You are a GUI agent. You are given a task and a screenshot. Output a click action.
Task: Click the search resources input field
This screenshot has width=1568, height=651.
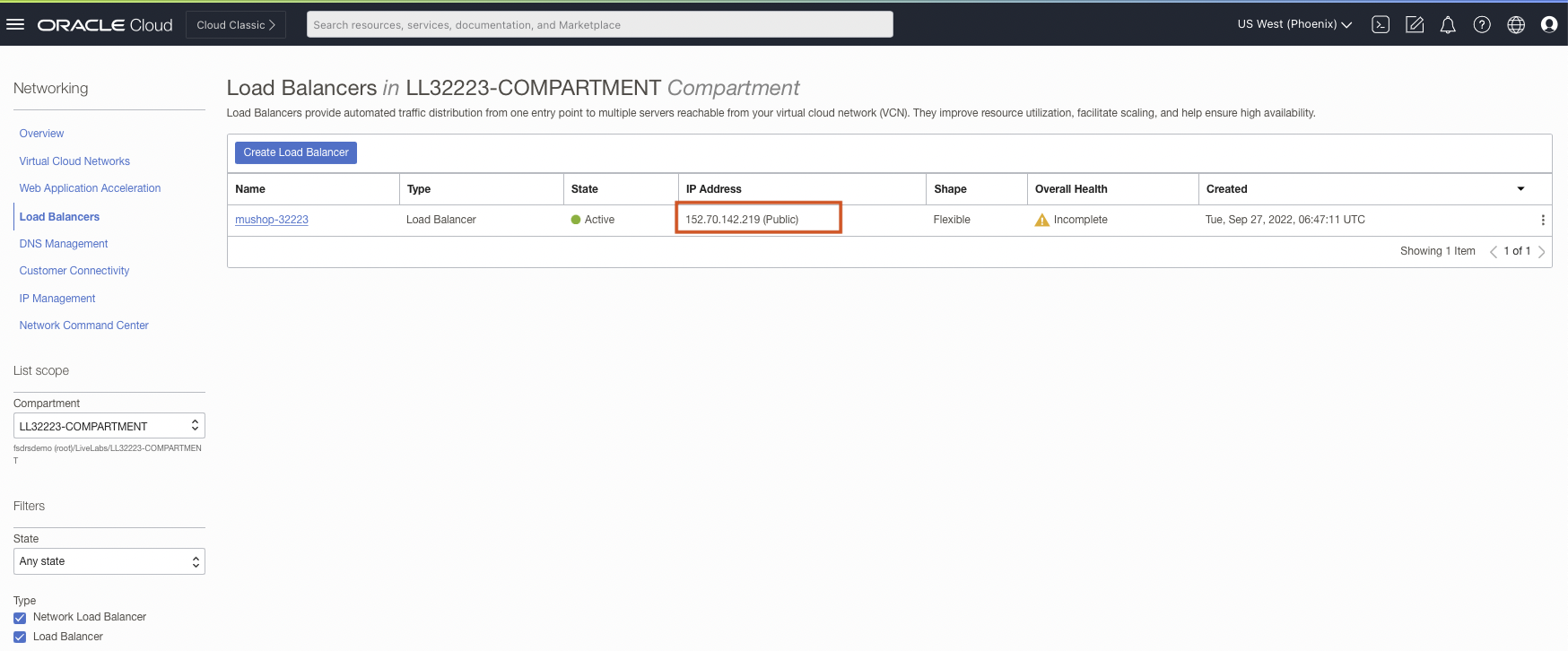point(599,25)
